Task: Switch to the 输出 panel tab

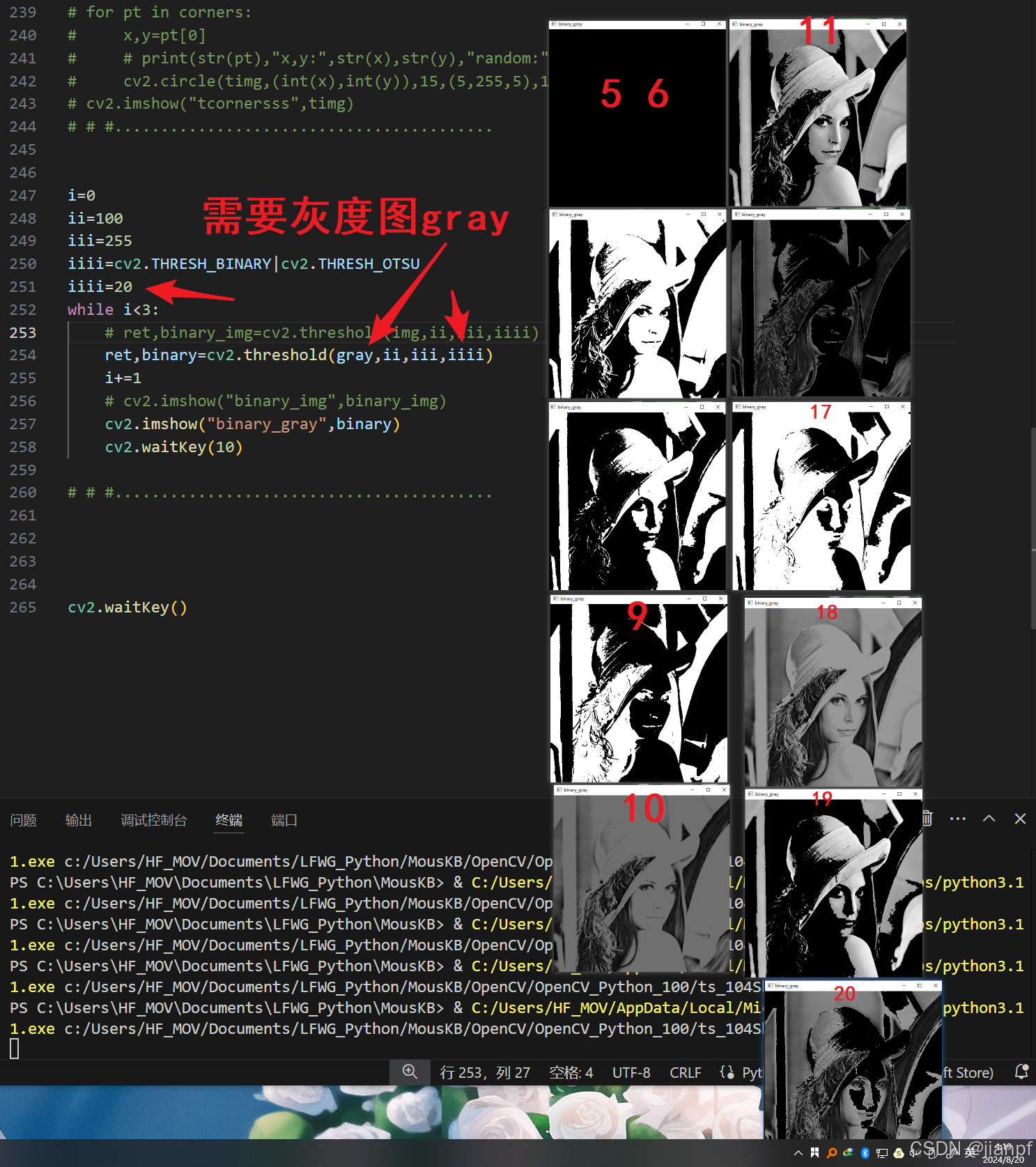Action: tap(79, 821)
